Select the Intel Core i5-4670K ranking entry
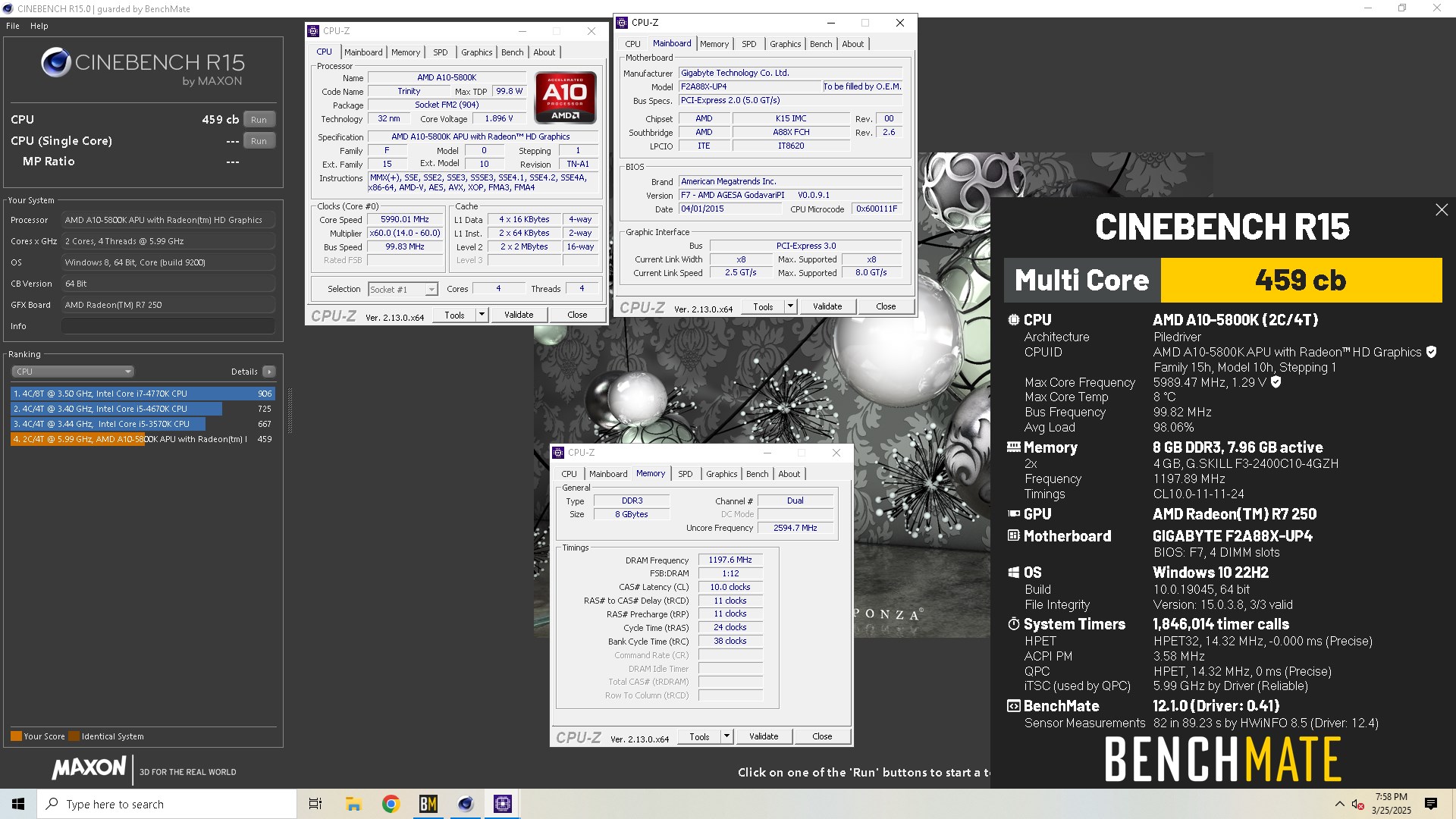This screenshot has width=1456, height=819. (143, 409)
